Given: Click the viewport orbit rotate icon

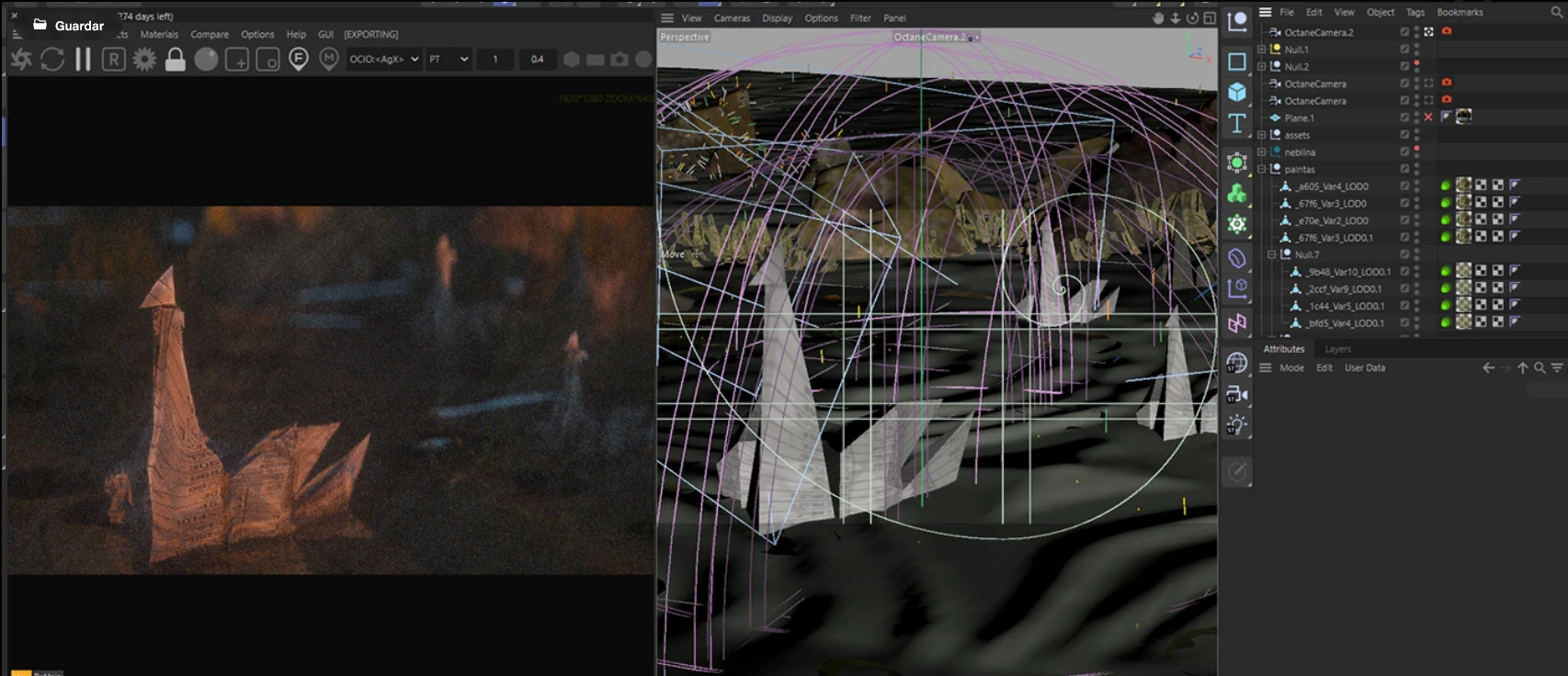Looking at the screenshot, I should 1192,18.
